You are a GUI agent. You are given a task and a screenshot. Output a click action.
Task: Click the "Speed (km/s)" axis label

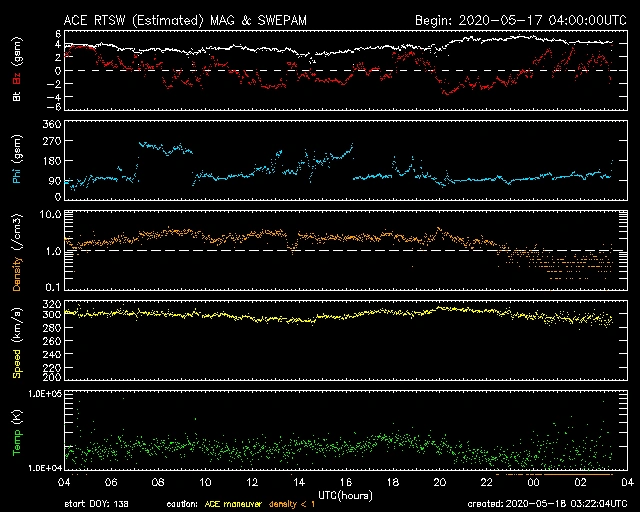coord(17,343)
